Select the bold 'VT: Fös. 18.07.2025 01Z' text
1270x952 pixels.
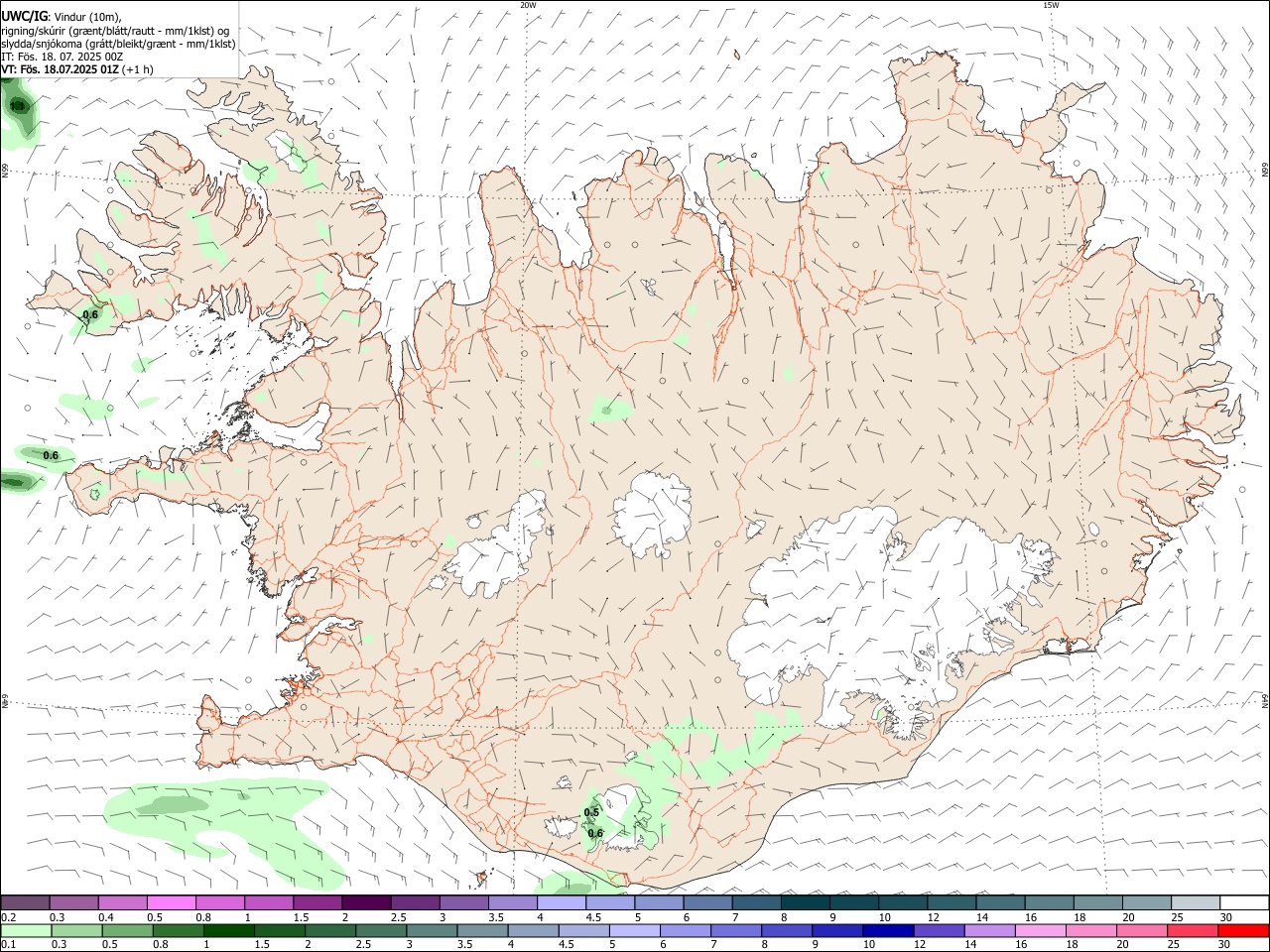pyautogui.click(x=60, y=69)
